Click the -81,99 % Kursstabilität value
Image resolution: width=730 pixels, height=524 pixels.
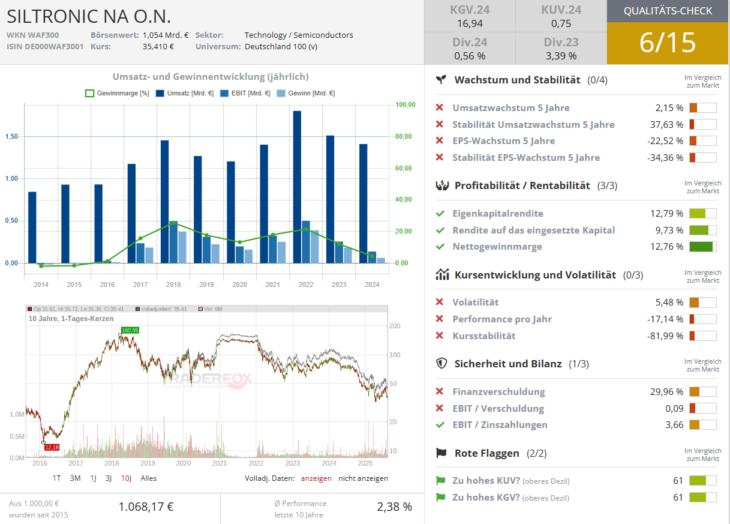point(665,336)
